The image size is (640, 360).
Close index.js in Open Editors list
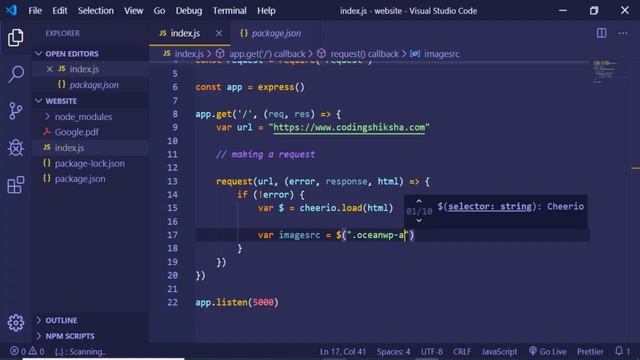(49, 69)
